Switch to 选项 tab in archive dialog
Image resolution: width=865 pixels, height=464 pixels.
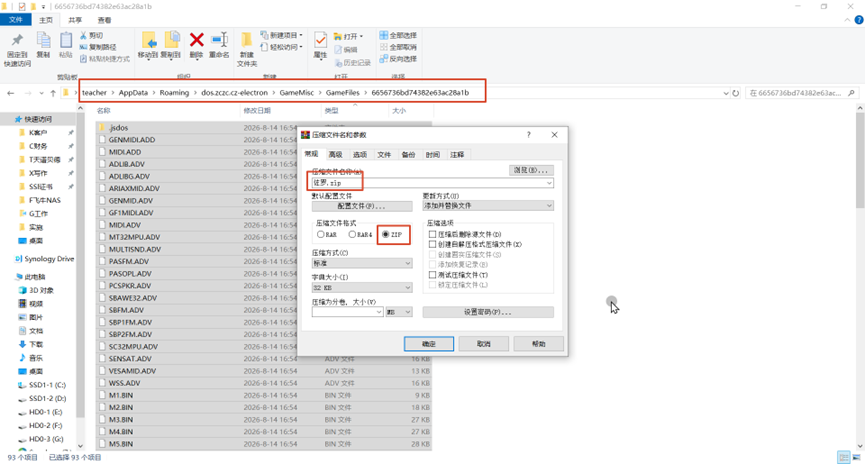pos(360,154)
